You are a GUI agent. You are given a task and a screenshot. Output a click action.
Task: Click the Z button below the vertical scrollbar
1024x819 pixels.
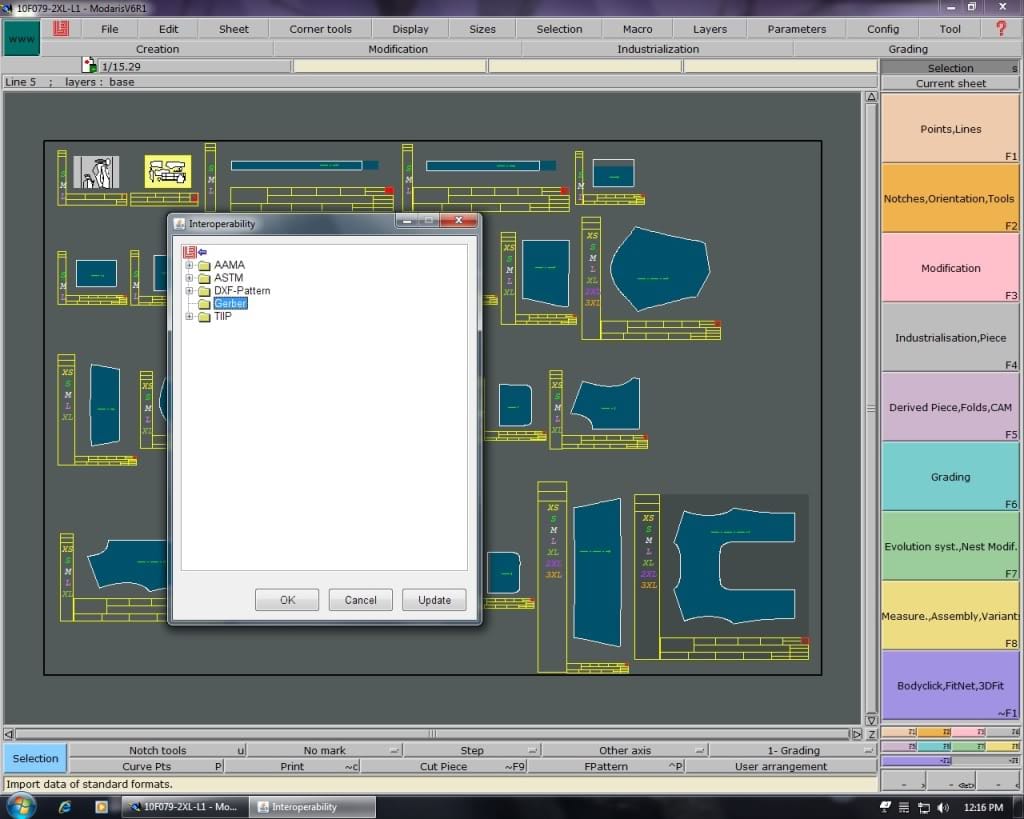(871, 734)
